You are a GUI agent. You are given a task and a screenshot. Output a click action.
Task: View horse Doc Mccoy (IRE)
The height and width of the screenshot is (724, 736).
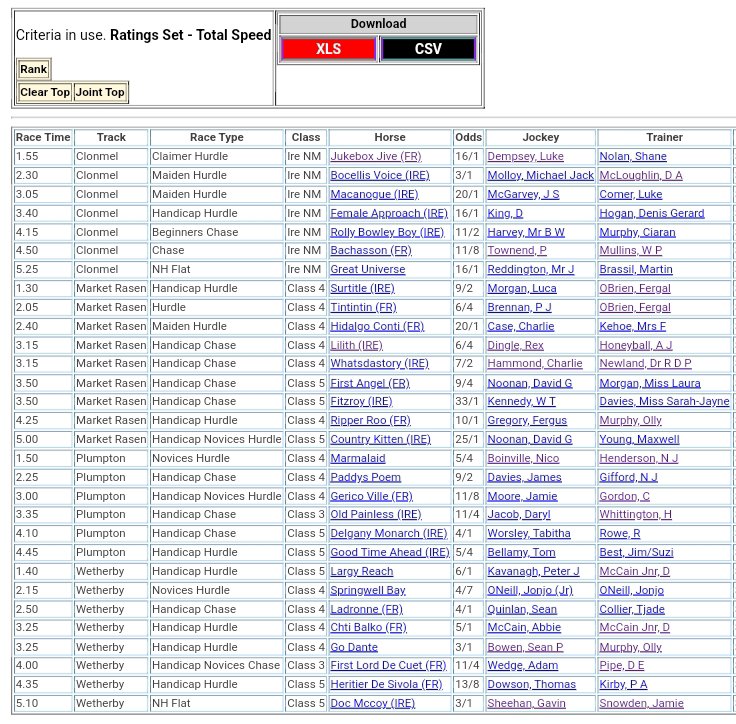[x=372, y=704]
